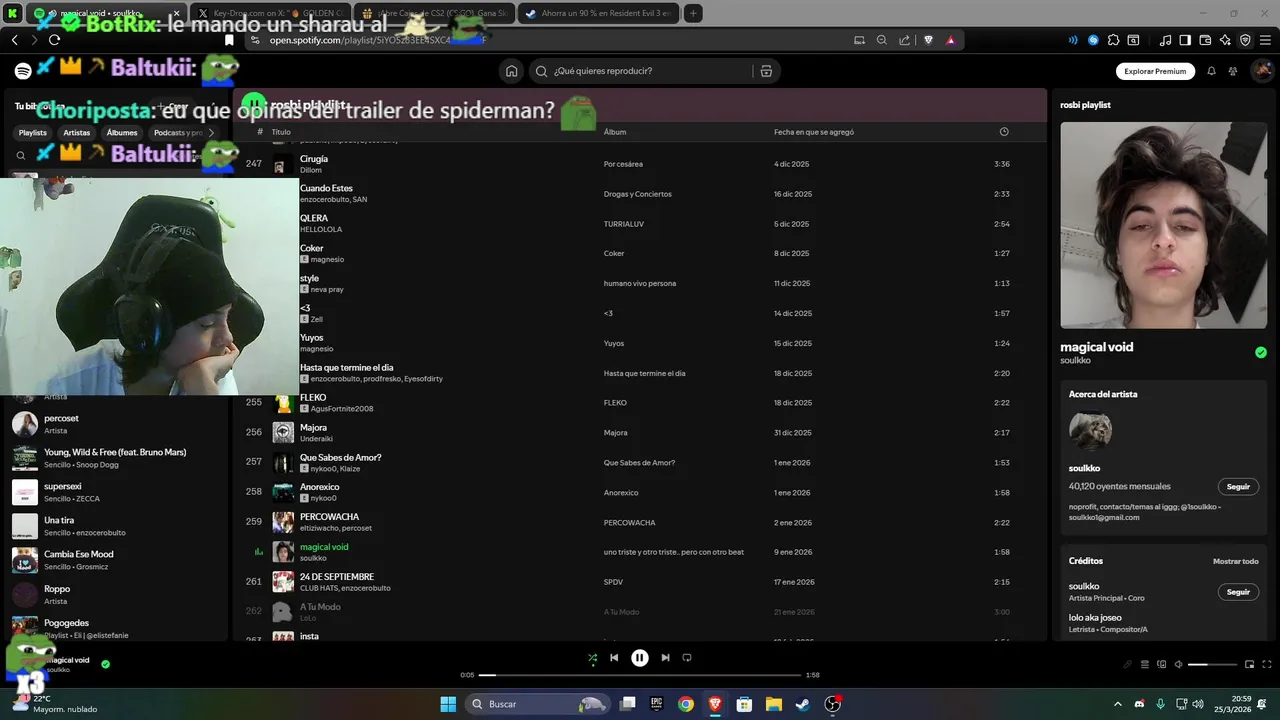Click the Spotify logo
Screen dimensions: 1280x720
(23, 71)
